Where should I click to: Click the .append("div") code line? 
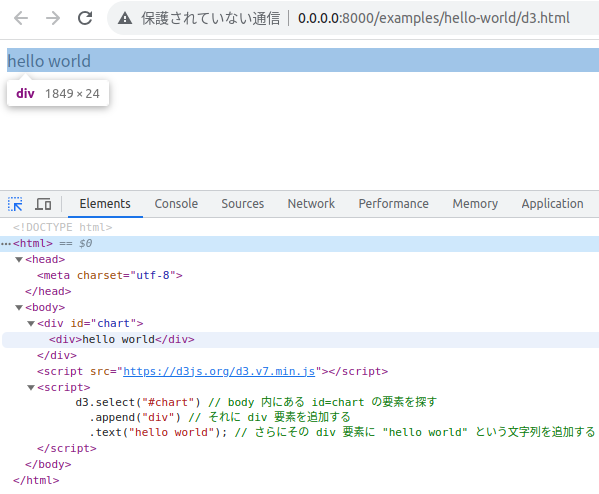220,417
